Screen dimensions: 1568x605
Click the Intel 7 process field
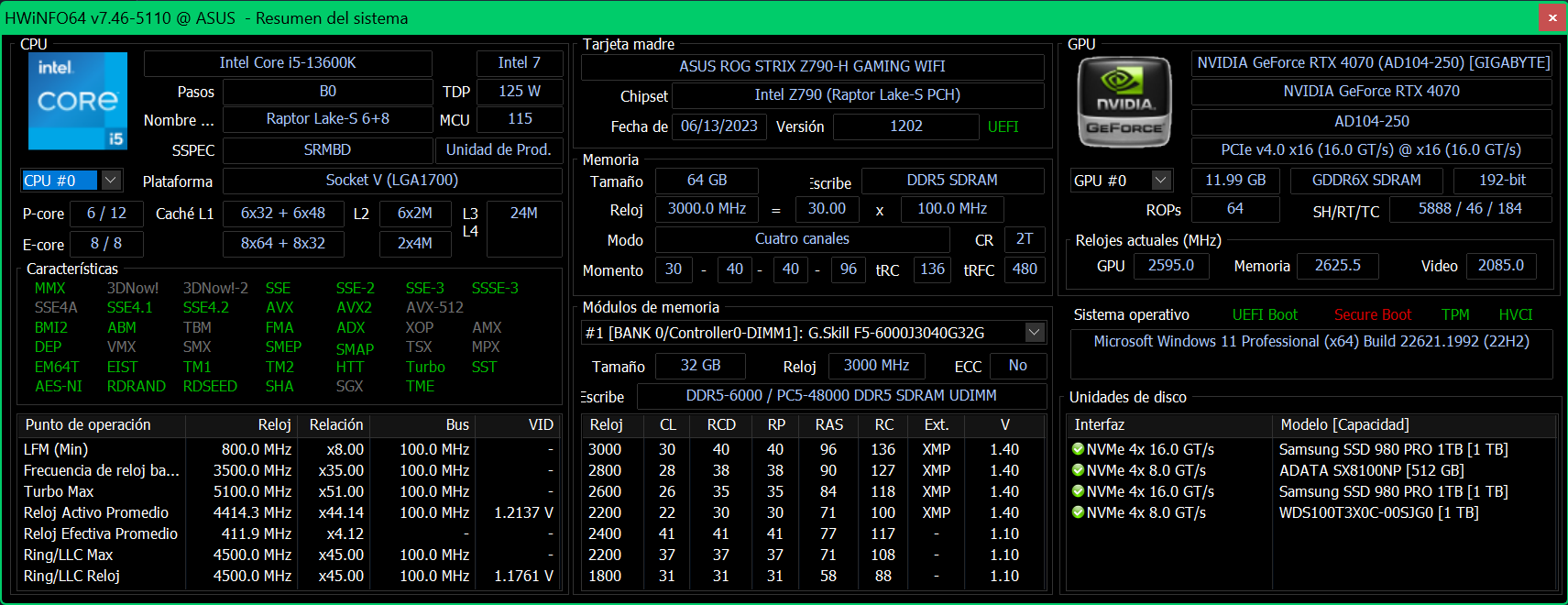520,63
